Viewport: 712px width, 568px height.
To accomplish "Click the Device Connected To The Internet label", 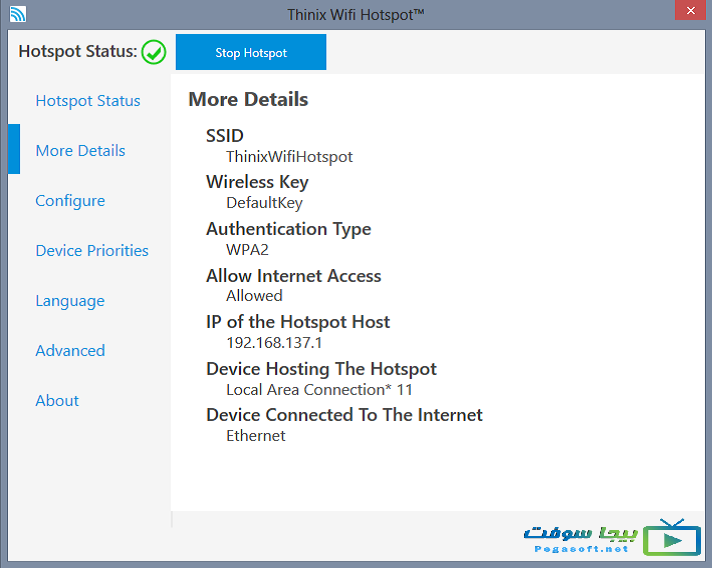I will pos(344,415).
